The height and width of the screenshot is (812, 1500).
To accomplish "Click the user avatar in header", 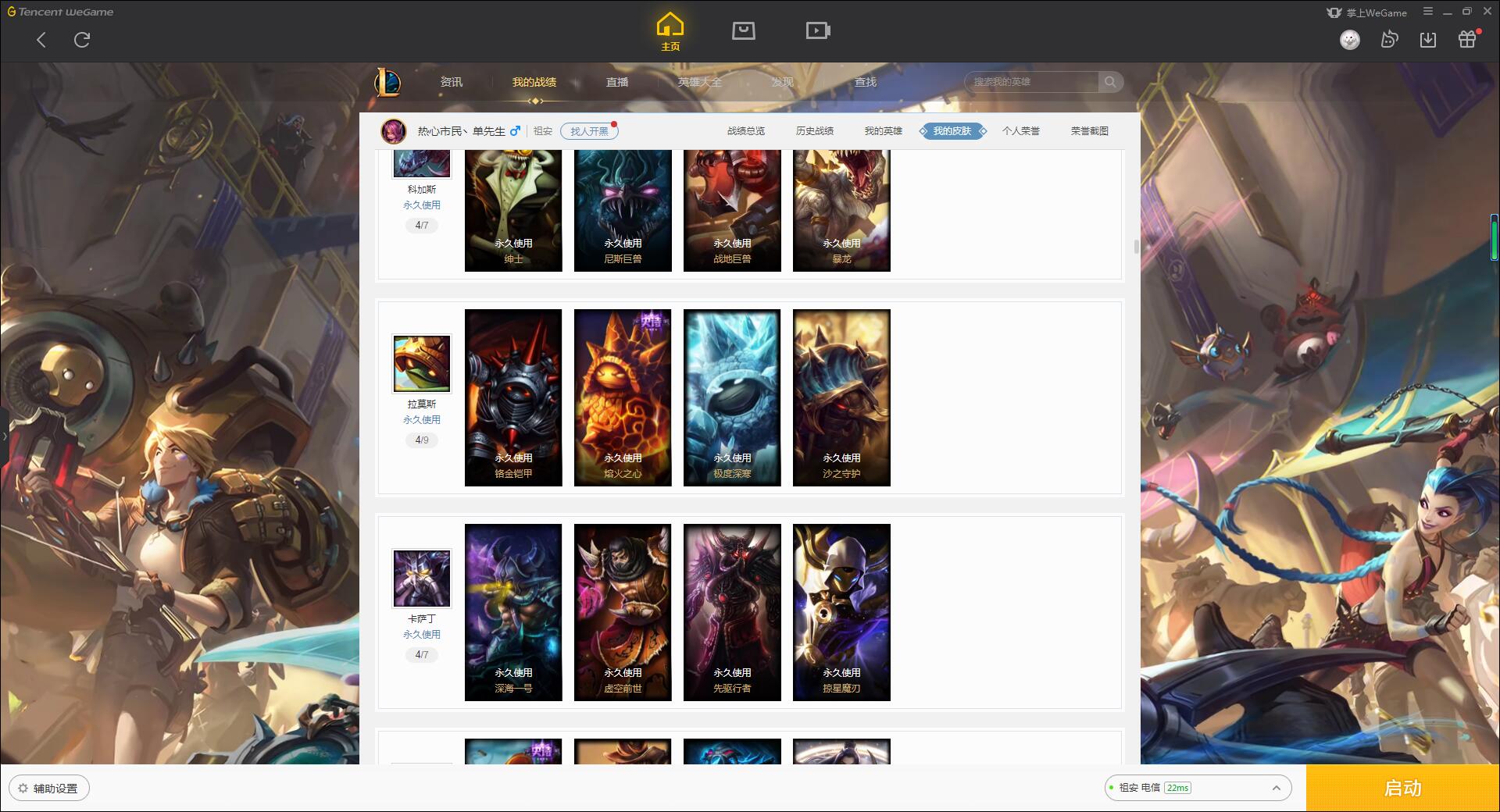I will pos(1350,40).
